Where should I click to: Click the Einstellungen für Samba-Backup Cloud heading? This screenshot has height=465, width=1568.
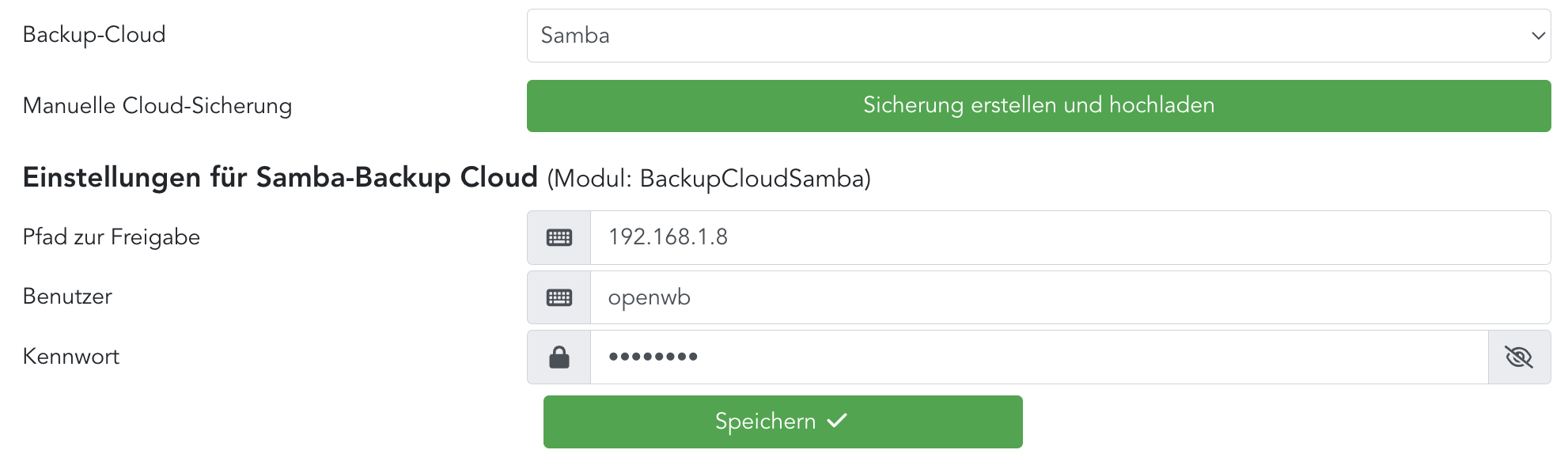click(x=280, y=177)
